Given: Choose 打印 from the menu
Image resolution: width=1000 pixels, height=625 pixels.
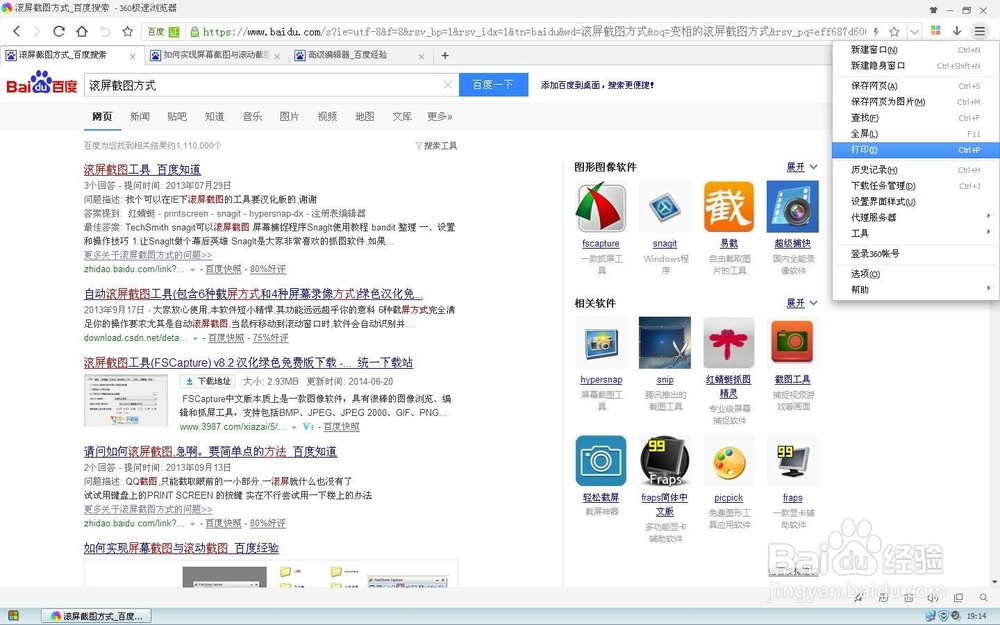Looking at the screenshot, I should point(916,150).
